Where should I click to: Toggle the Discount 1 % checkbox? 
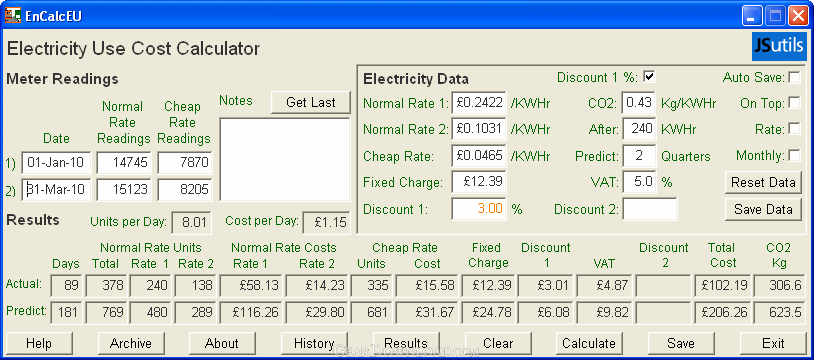[x=649, y=77]
